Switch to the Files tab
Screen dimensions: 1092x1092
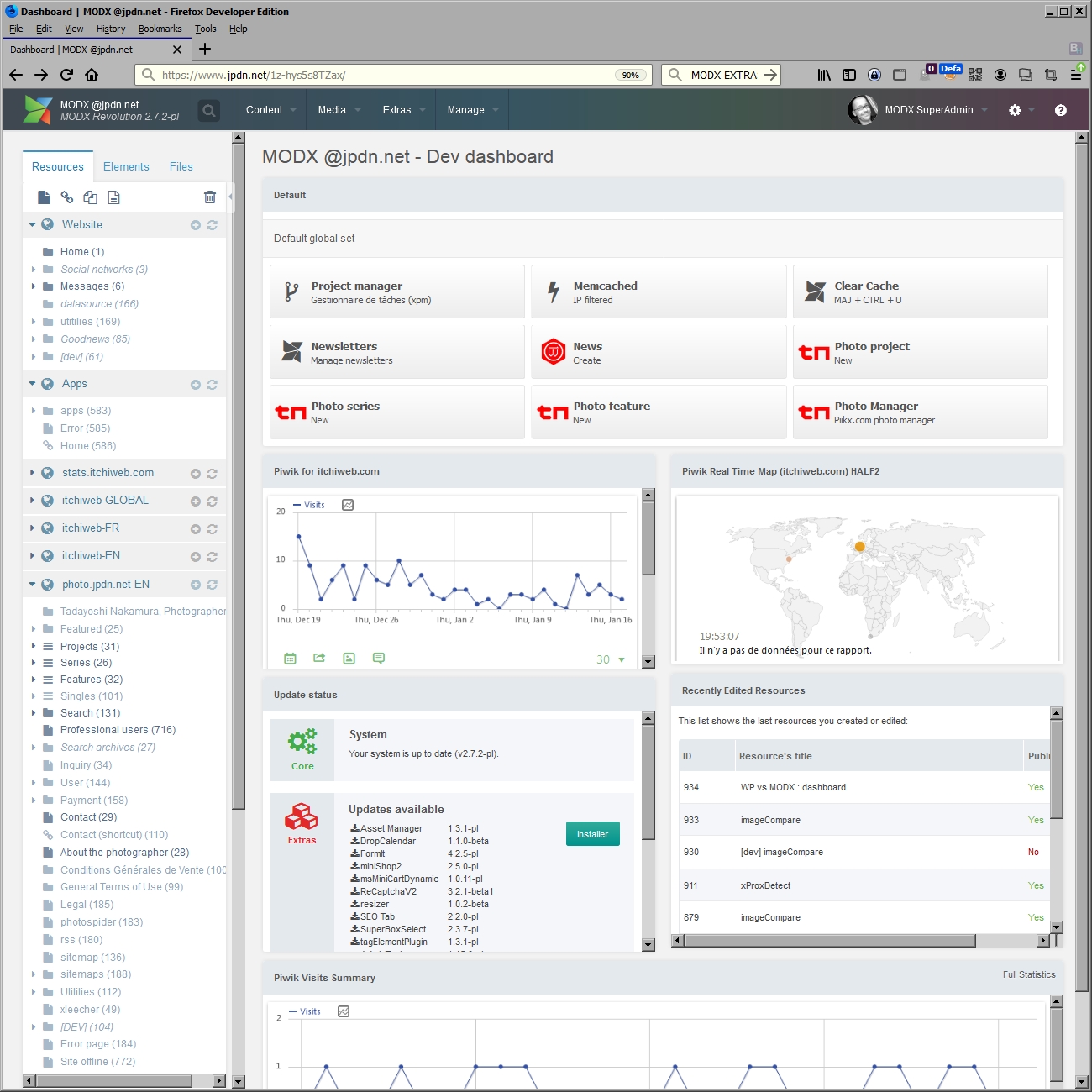(181, 167)
